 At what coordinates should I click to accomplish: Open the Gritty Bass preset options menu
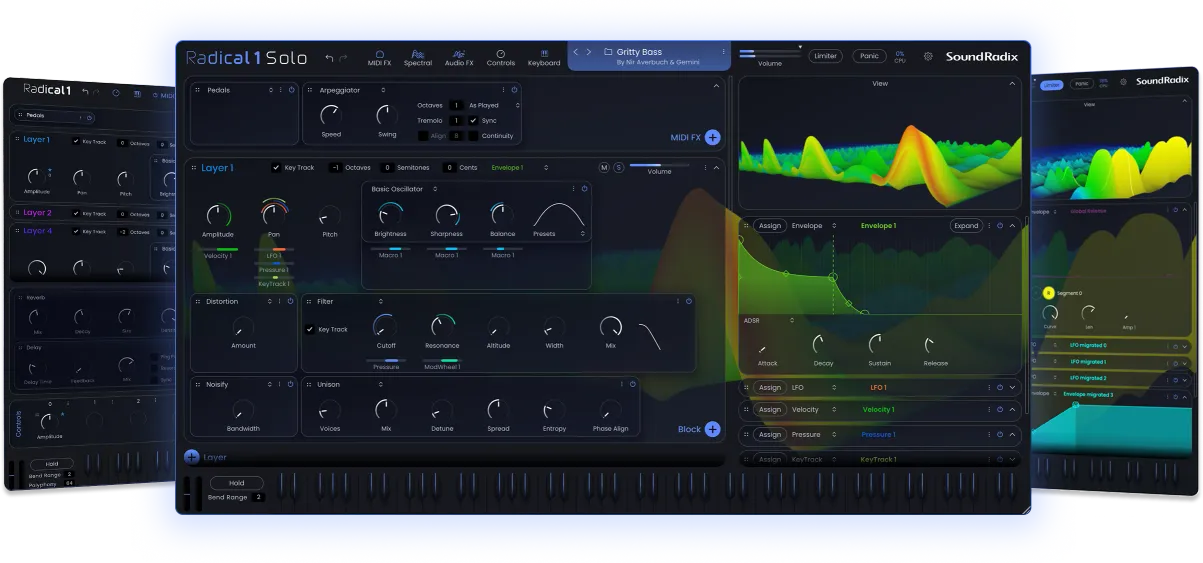click(x=724, y=52)
